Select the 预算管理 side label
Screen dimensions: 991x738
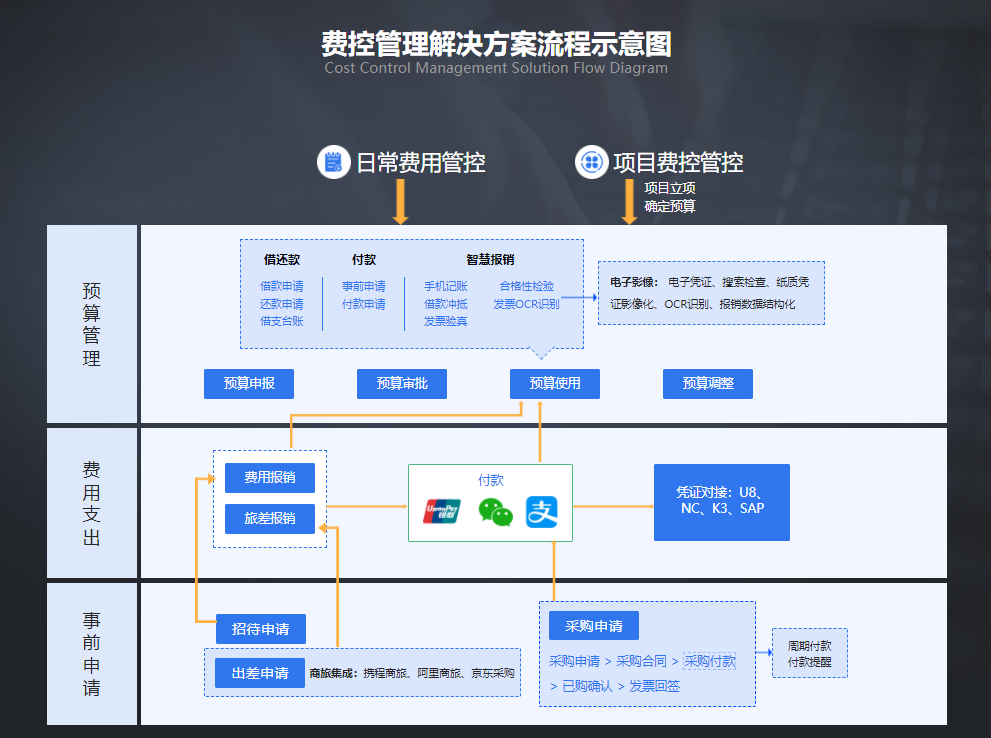[x=92, y=324]
